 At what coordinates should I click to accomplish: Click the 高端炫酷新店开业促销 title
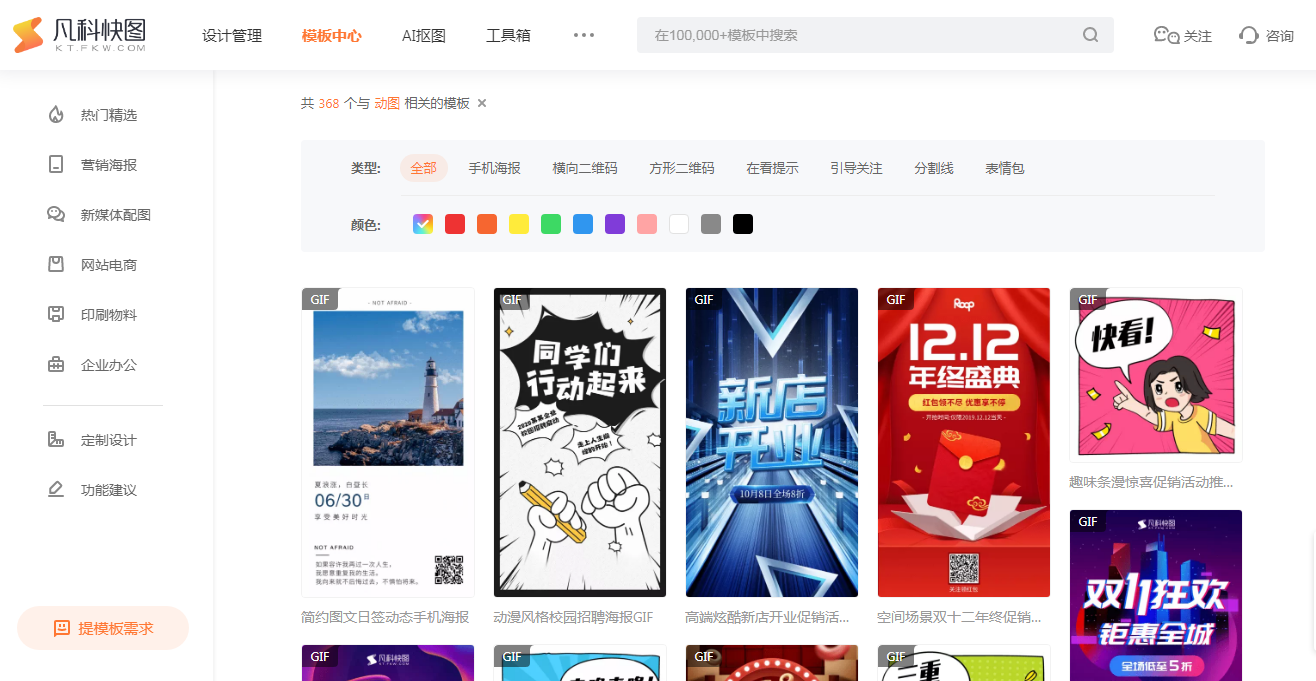click(767, 617)
